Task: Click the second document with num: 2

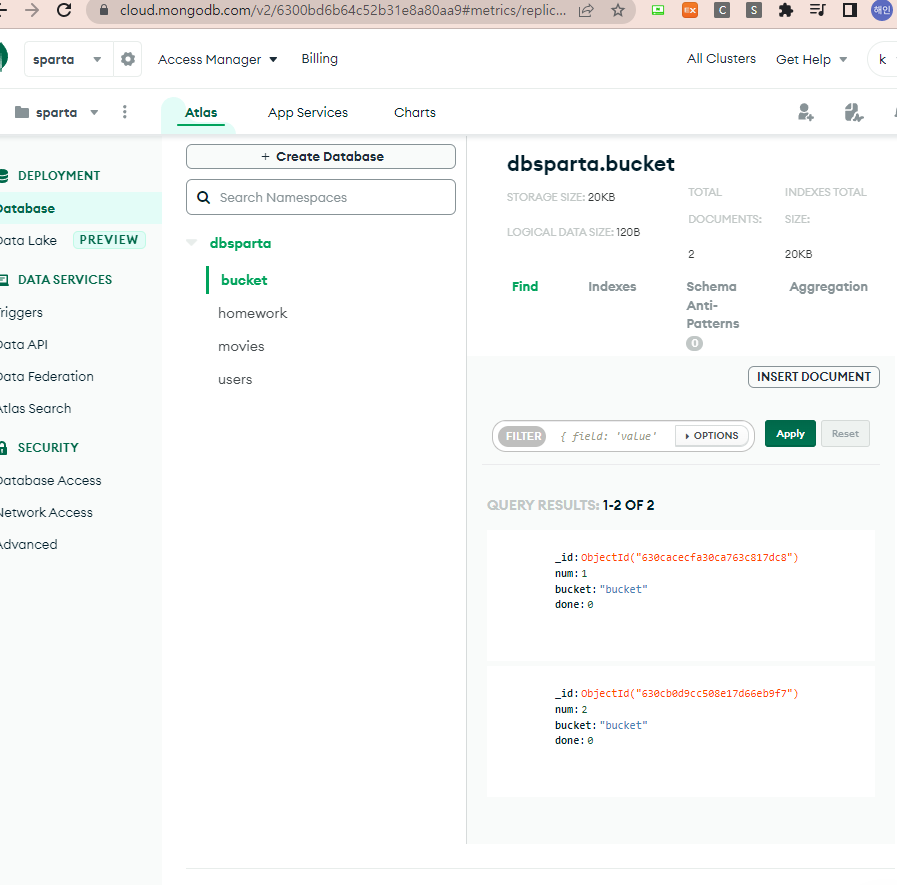Action: pyautogui.click(x=681, y=731)
